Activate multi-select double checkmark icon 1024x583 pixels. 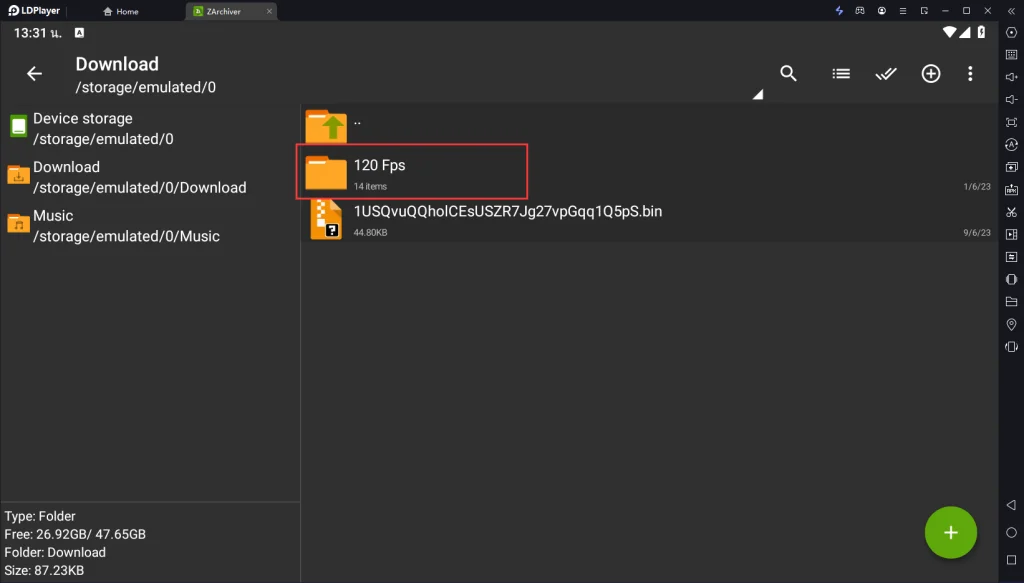[886, 74]
